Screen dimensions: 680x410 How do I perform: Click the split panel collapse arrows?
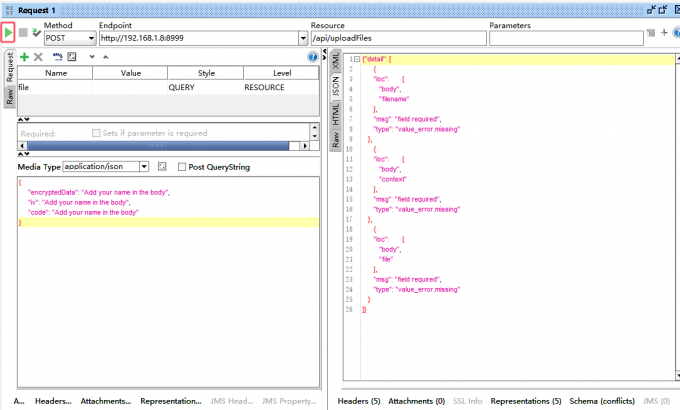(324, 55)
